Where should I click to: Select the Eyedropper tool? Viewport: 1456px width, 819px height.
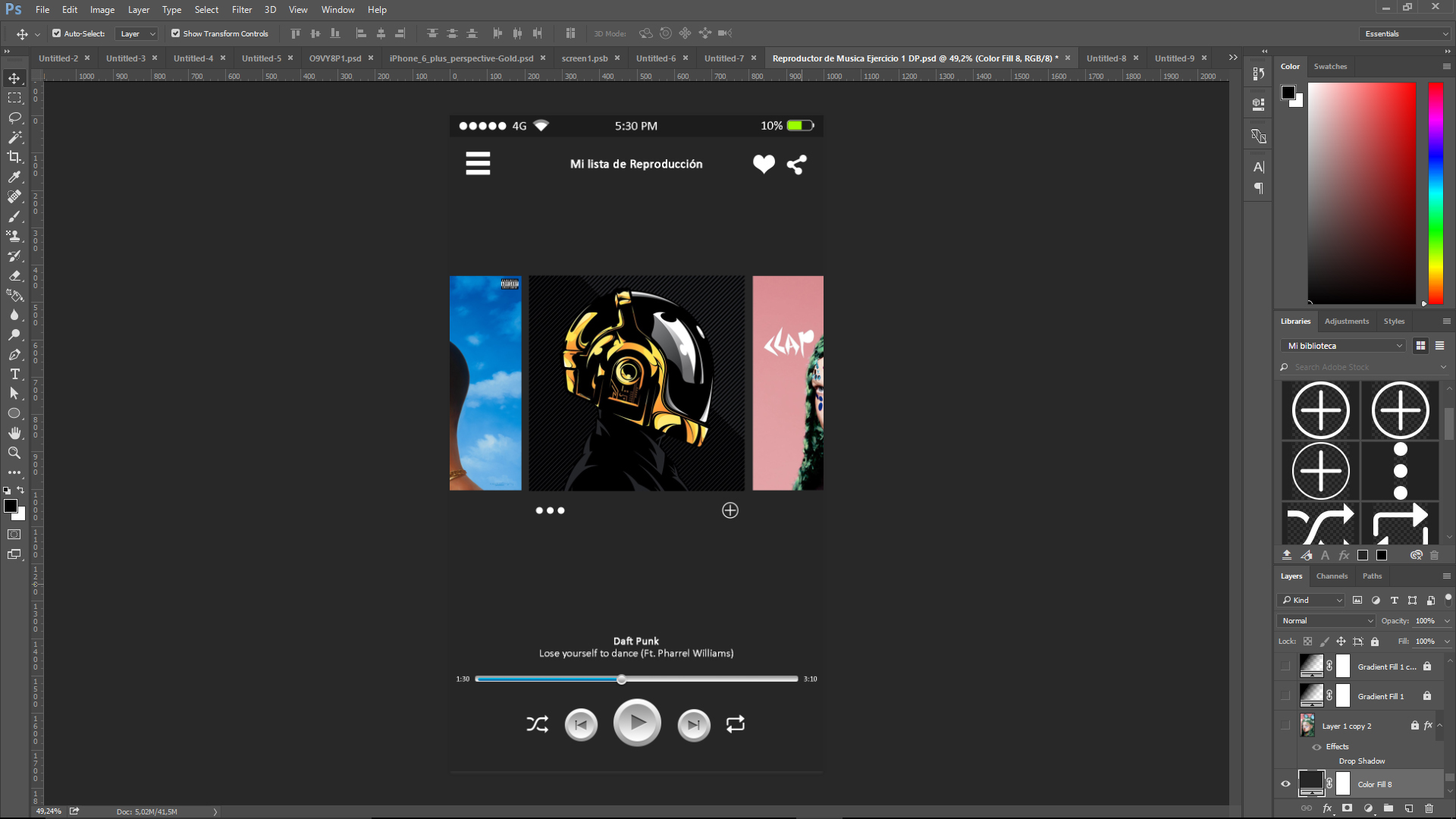[x=14, y=177]
